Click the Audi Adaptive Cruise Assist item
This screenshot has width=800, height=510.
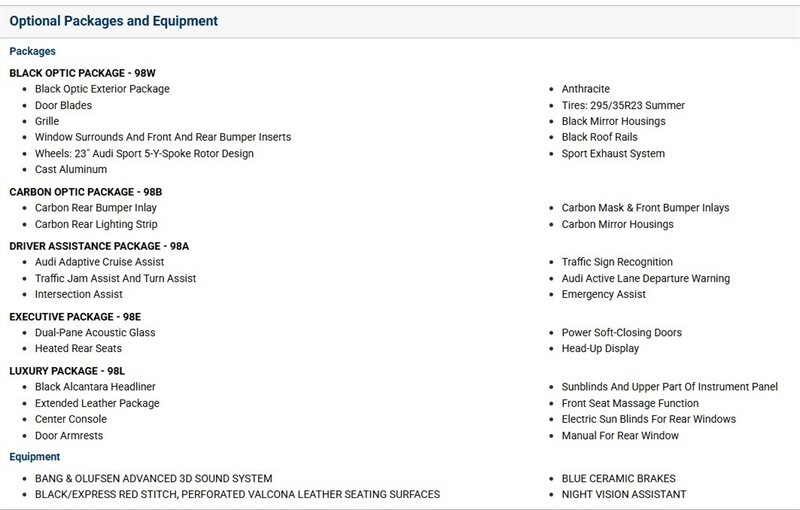99,262
